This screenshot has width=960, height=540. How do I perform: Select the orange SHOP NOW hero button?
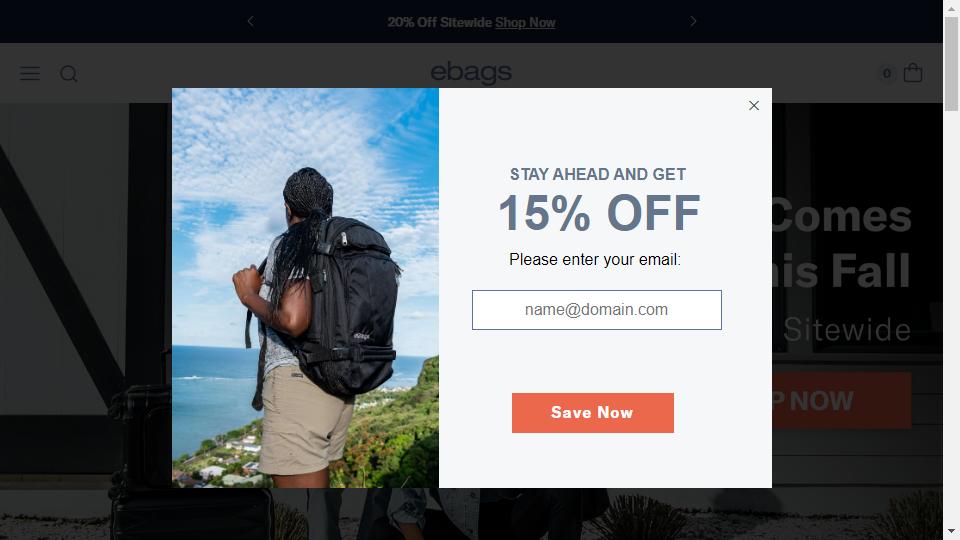(x=842, y=401)
